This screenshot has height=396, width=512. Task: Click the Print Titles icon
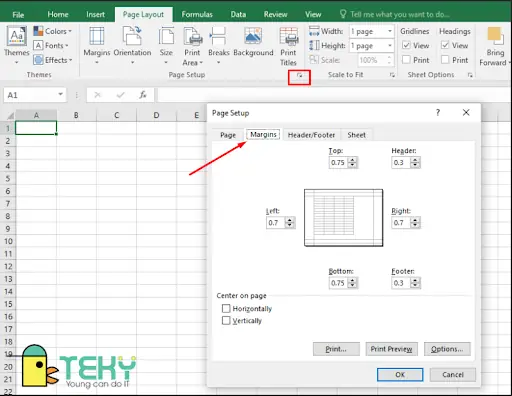(288, 36)
